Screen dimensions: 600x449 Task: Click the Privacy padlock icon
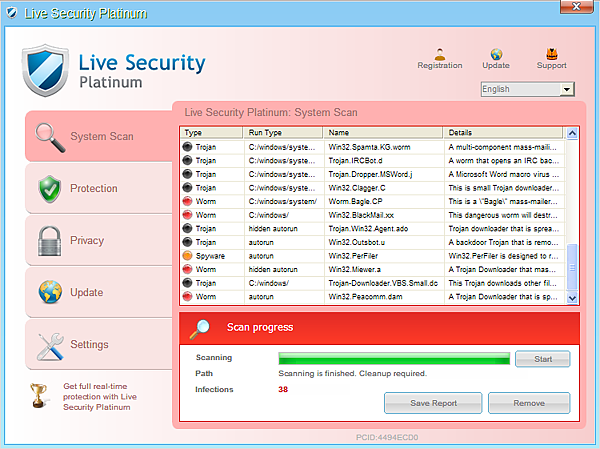point(50,241)
